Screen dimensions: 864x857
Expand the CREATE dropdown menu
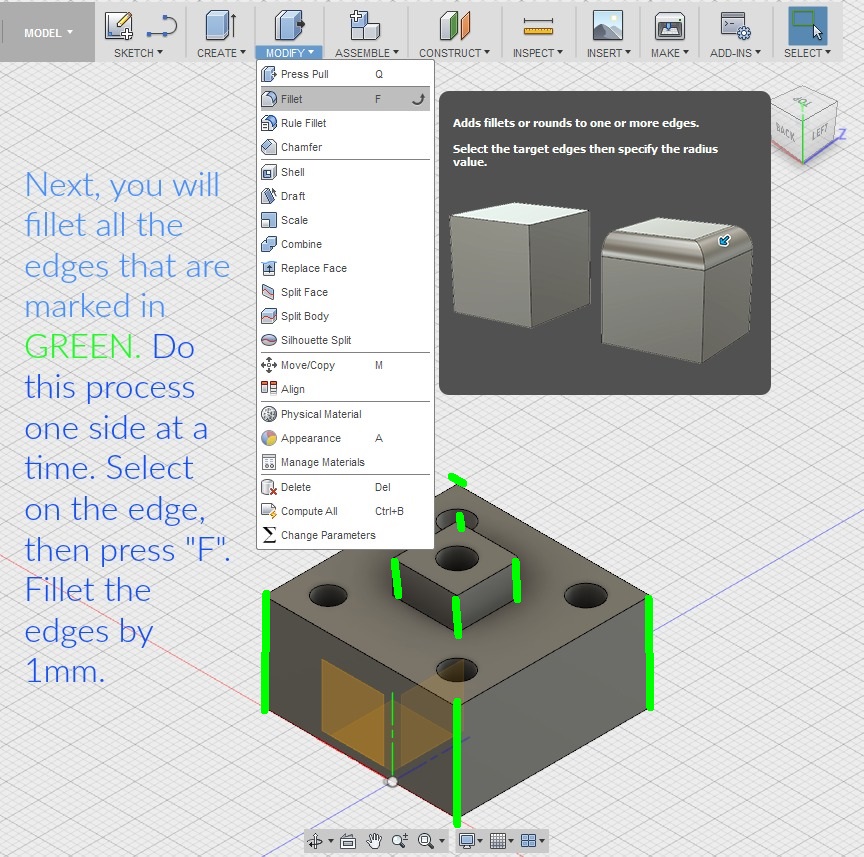(x=221, y=53)
